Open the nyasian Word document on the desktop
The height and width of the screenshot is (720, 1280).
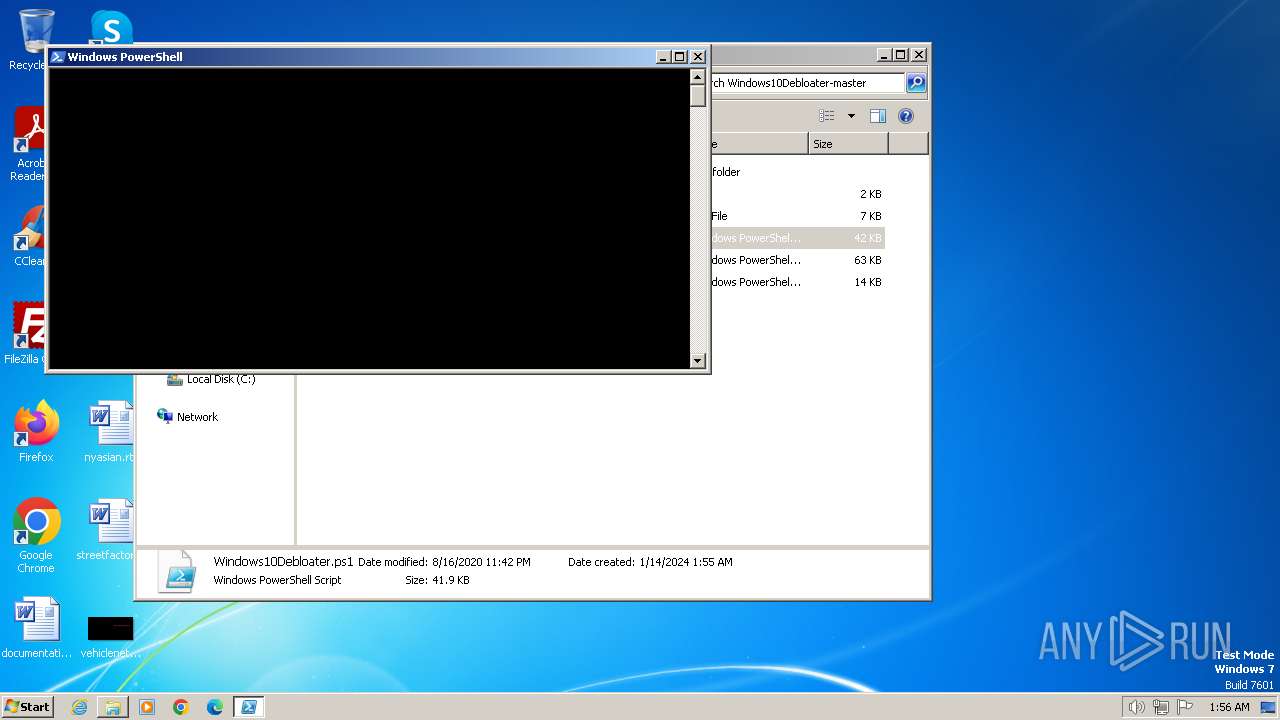110,432
